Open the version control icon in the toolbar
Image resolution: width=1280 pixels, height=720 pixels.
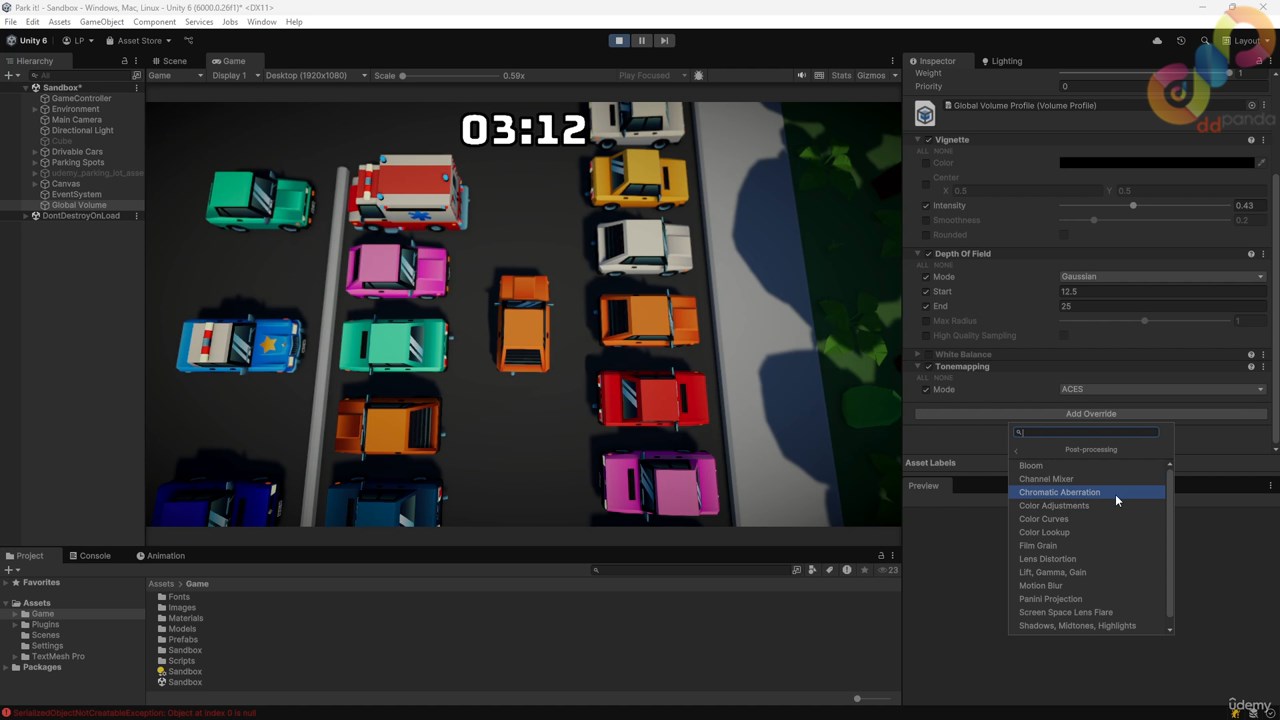[x=188, y=41]
